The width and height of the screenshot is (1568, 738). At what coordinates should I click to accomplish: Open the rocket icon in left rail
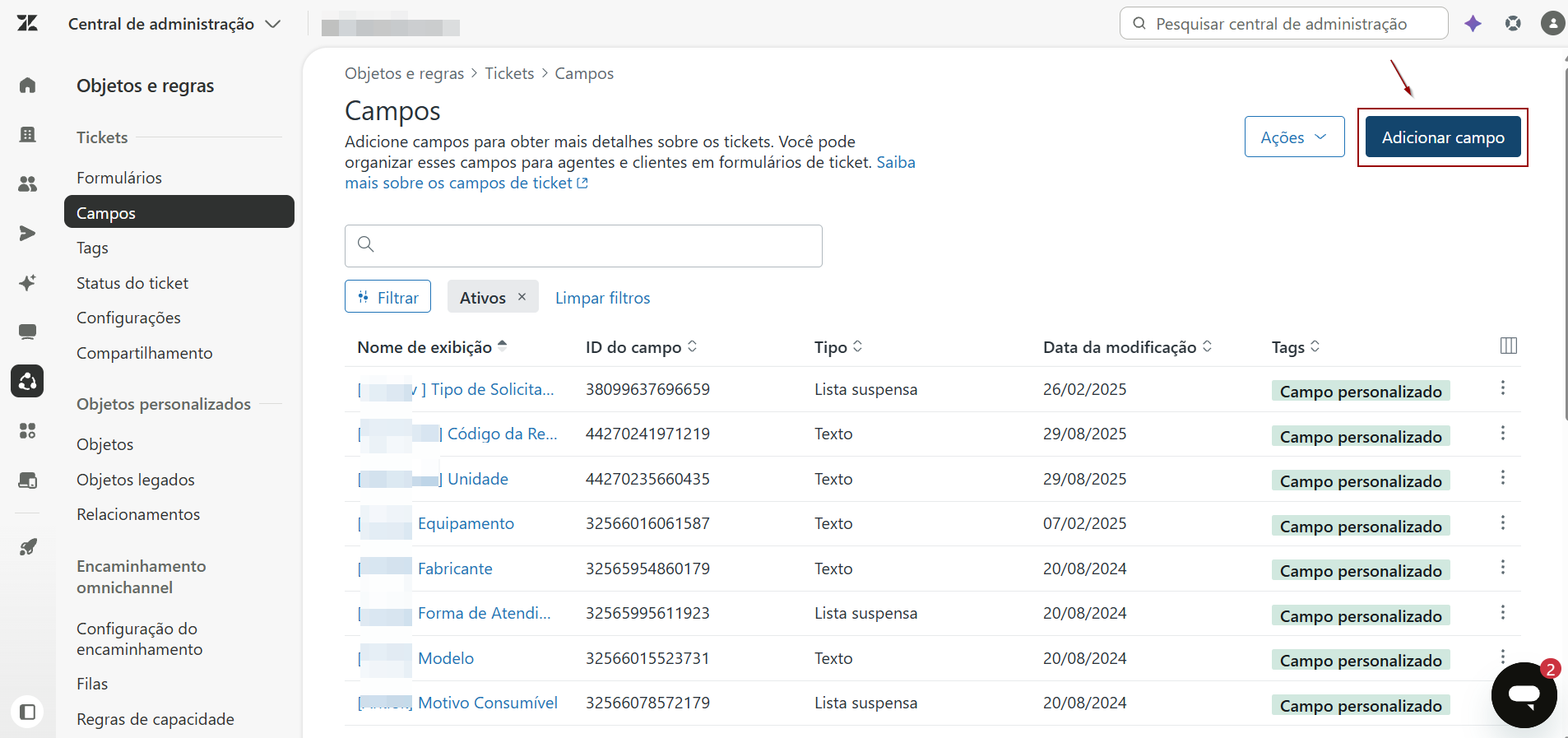27,546
